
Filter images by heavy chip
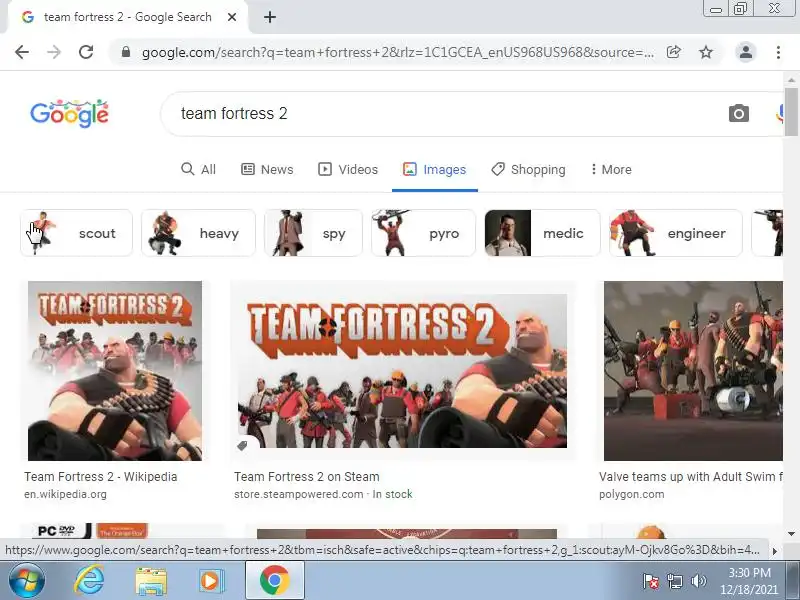(x=198, y=233)
